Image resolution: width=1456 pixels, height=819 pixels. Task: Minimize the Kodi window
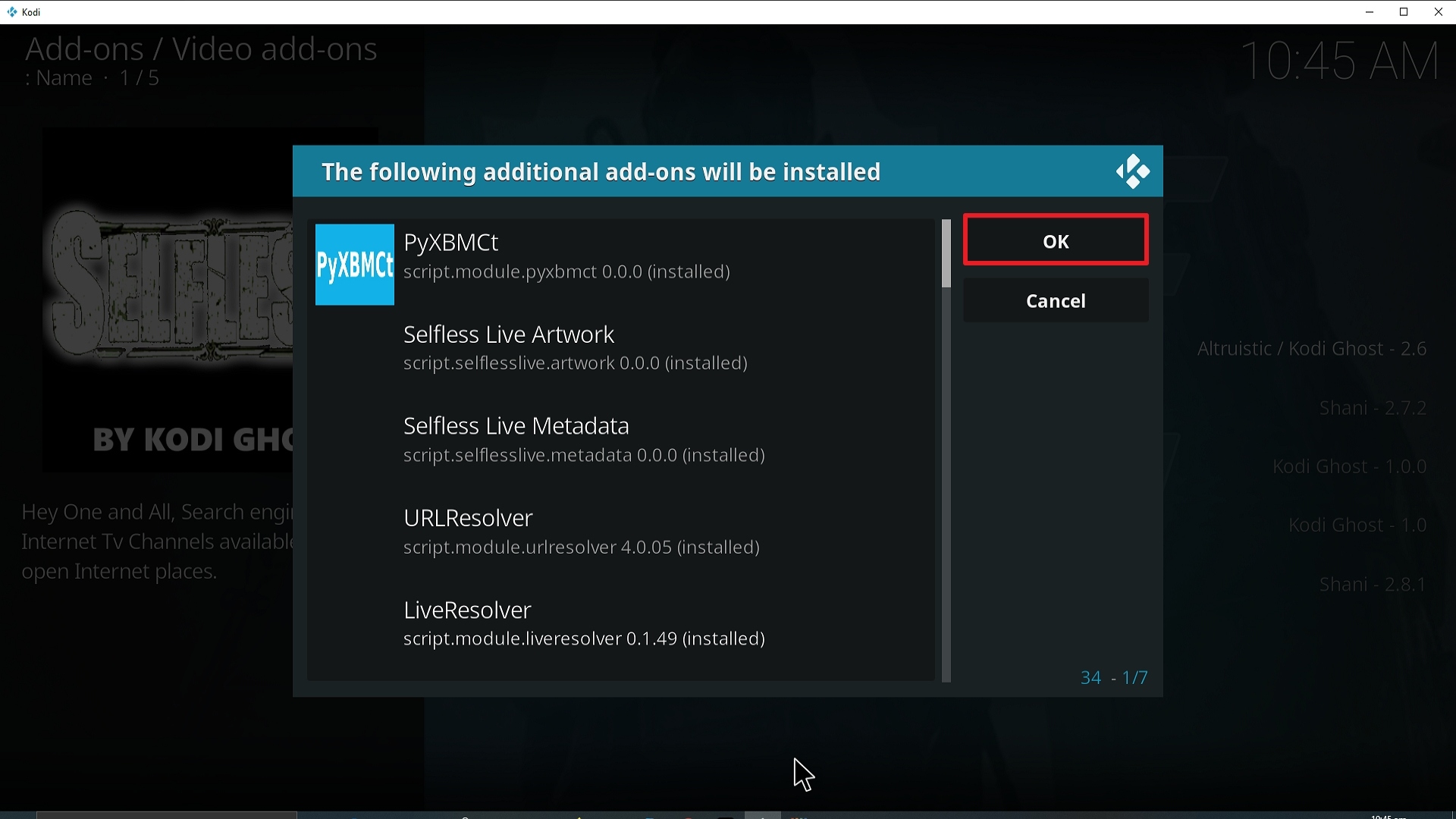coord(1370,12)
